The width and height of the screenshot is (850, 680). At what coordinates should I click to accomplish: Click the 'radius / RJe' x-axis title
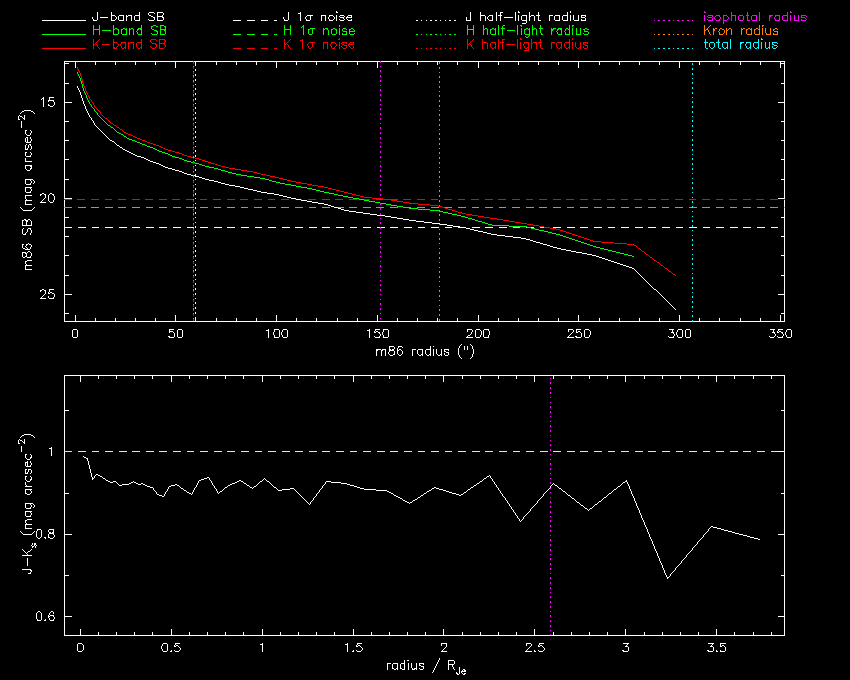[424, 666]
